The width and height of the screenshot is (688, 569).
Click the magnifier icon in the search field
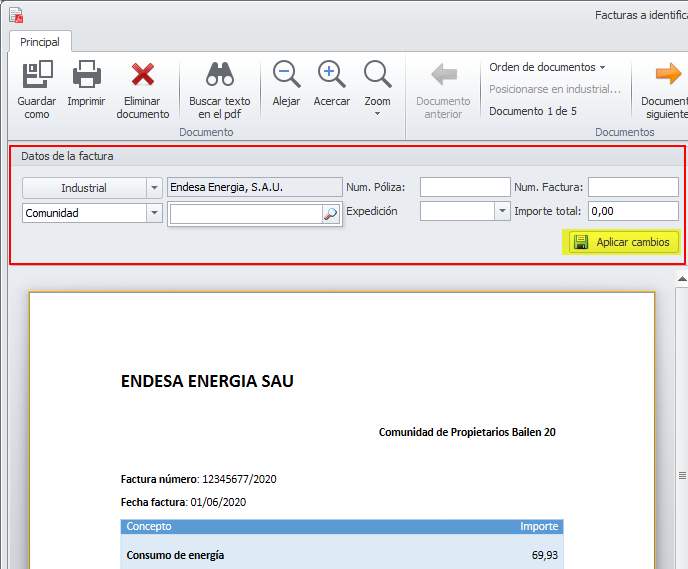[330, 214]
